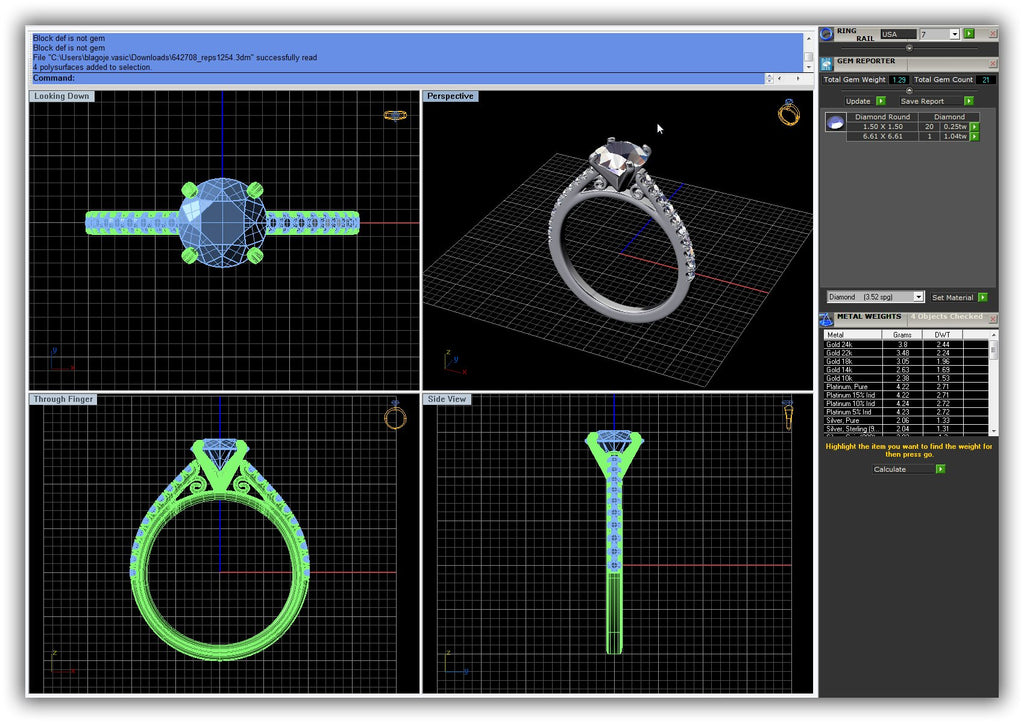This screenshot has width=1024, height=723.
Task: Click the Gem Reporter panel icon
Action: click(x=826, y=62)
